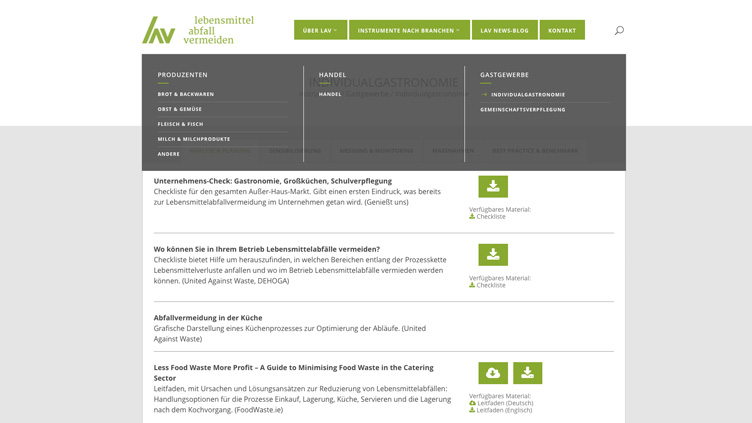
Task: Download the 'Wo können Sie' checklist green button
Action: (x=493, y=255)
